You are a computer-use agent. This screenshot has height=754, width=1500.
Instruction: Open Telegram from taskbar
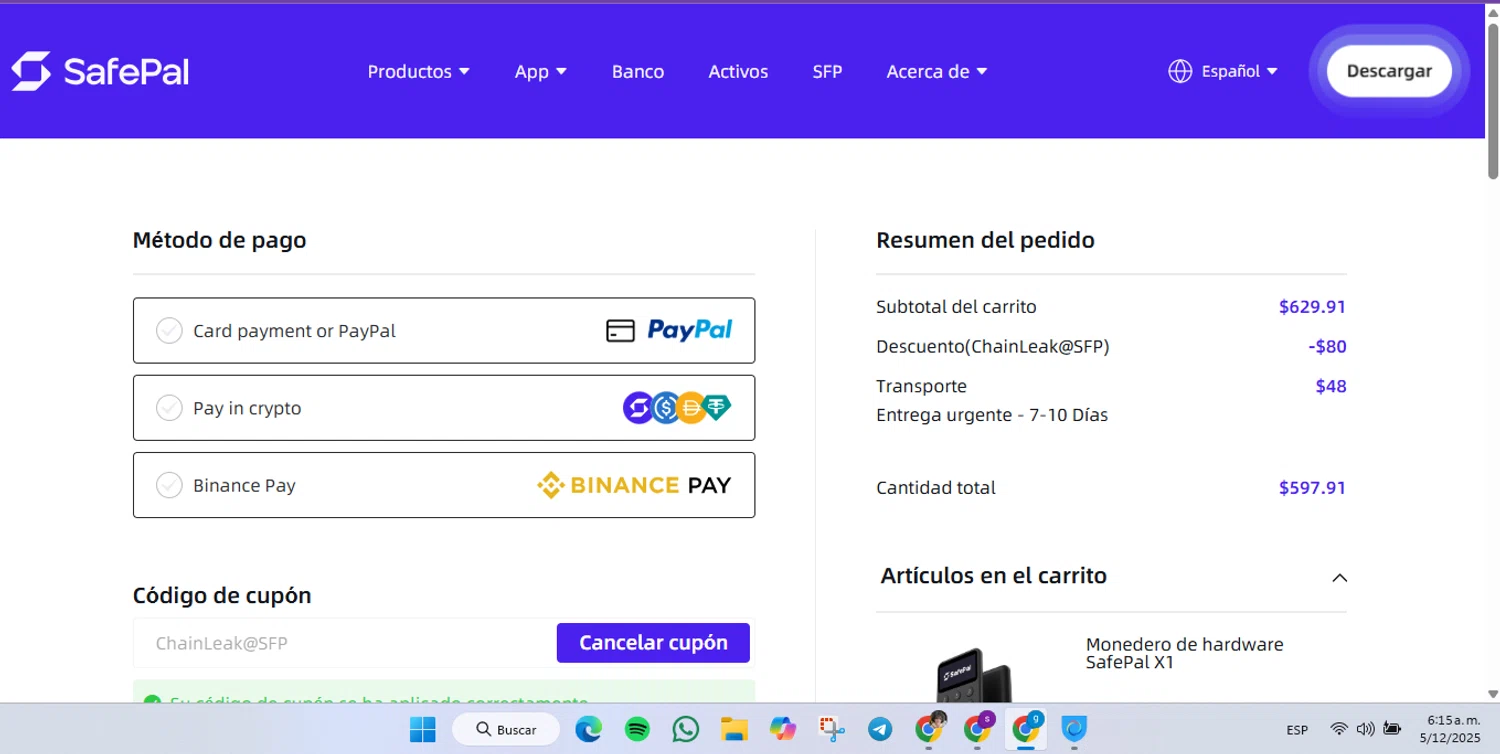pos(880,729)
